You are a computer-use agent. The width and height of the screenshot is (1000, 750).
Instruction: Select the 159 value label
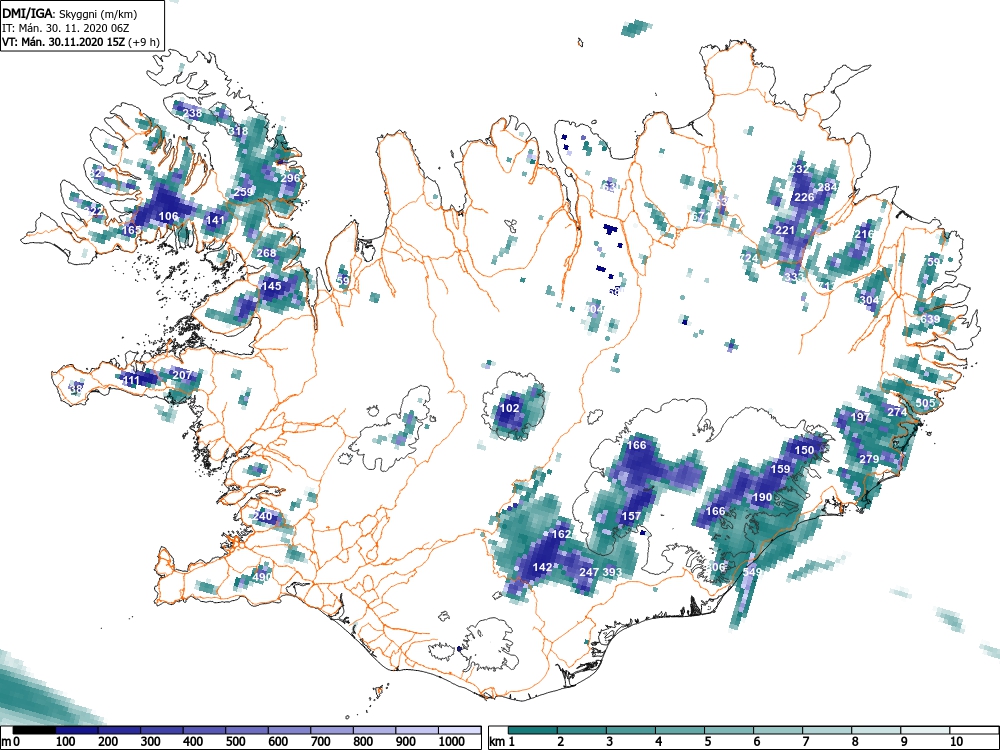point(781,469)
